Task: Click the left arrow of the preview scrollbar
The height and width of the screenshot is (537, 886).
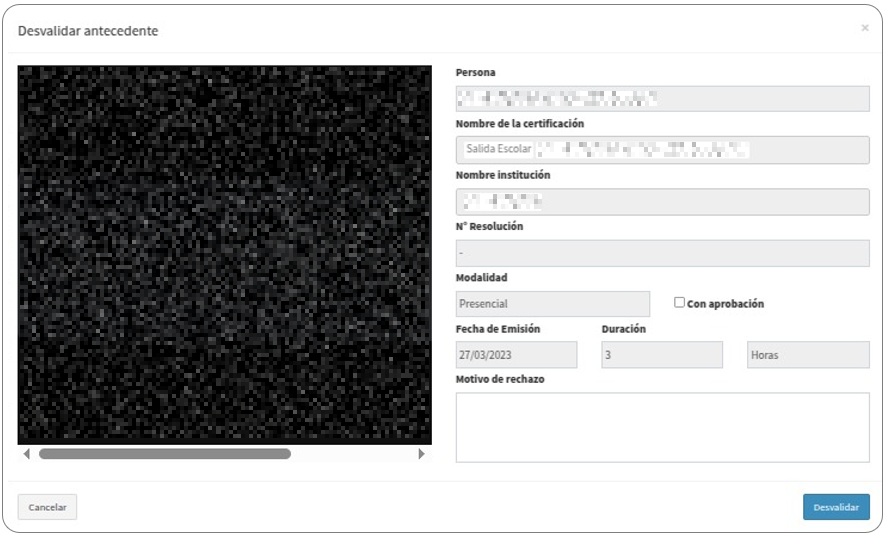Action: coord(27,454)
